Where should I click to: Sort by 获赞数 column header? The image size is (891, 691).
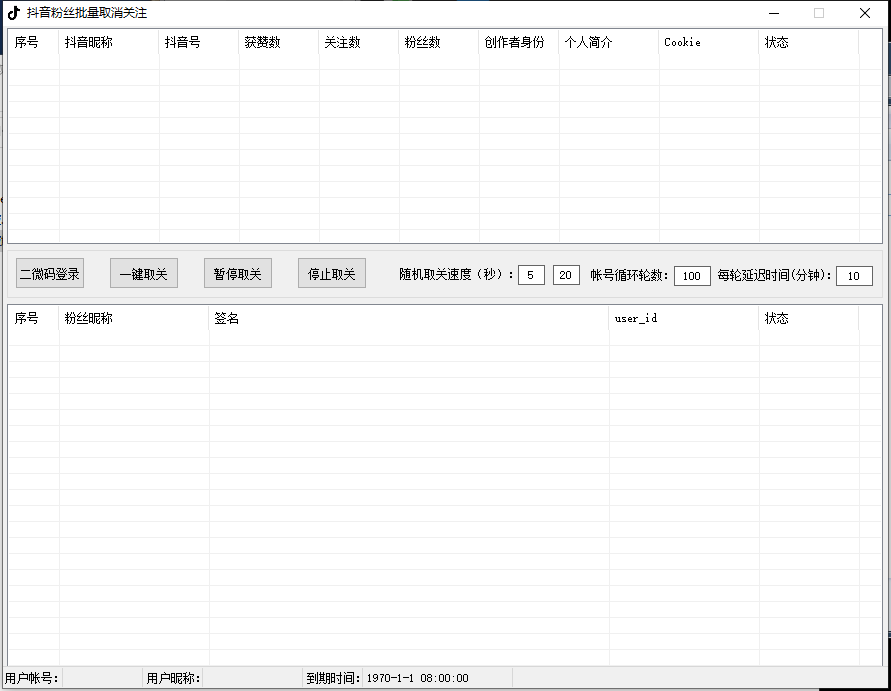pyautogui.click(x=280, y=42)
